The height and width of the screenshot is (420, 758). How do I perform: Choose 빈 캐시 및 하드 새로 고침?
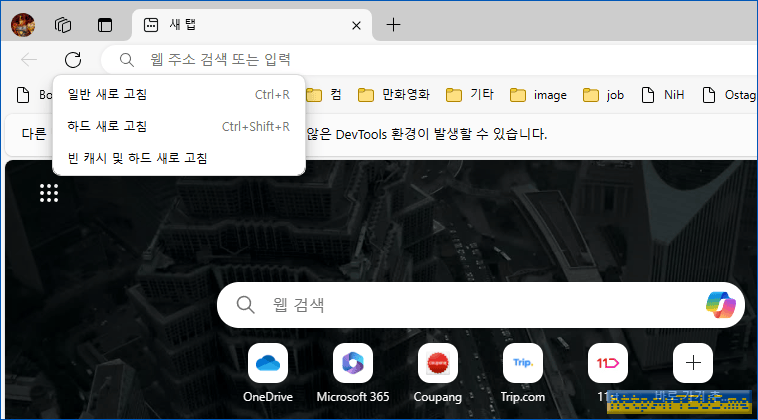click(x=179, y=158)
